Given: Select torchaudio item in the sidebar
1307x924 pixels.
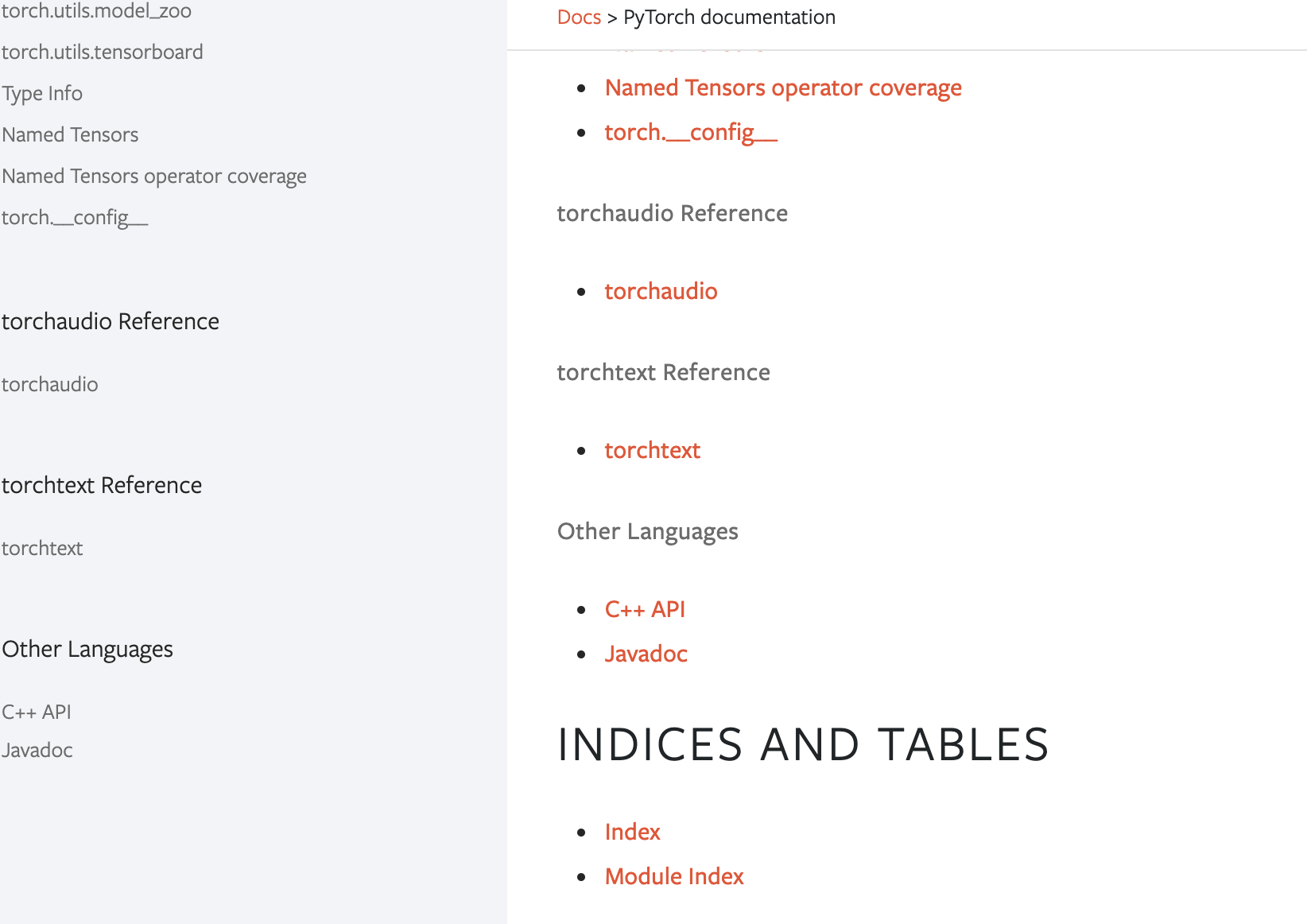Looking at the screenshot, I should point(50,385).
